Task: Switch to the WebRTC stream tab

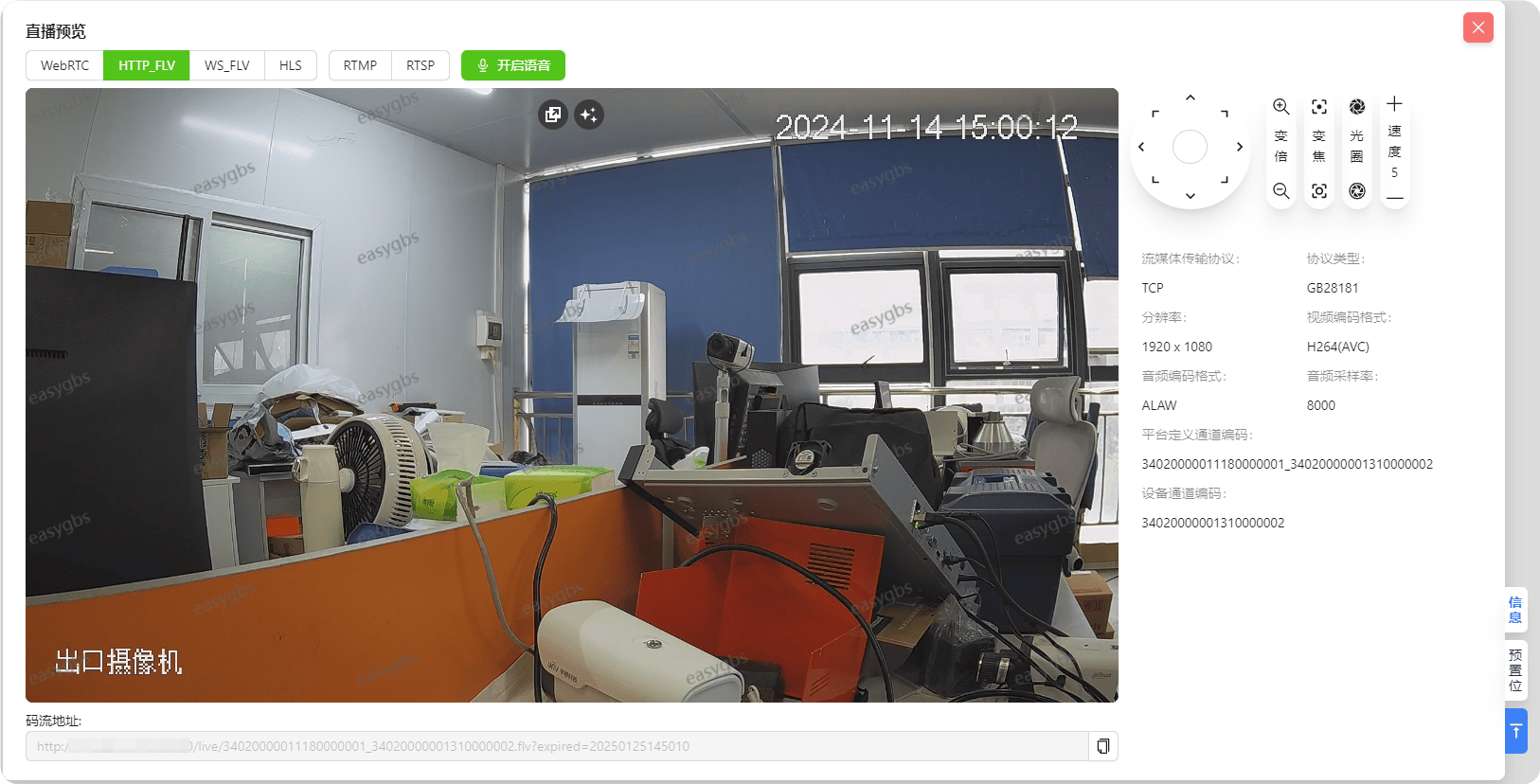Action: 64,65
